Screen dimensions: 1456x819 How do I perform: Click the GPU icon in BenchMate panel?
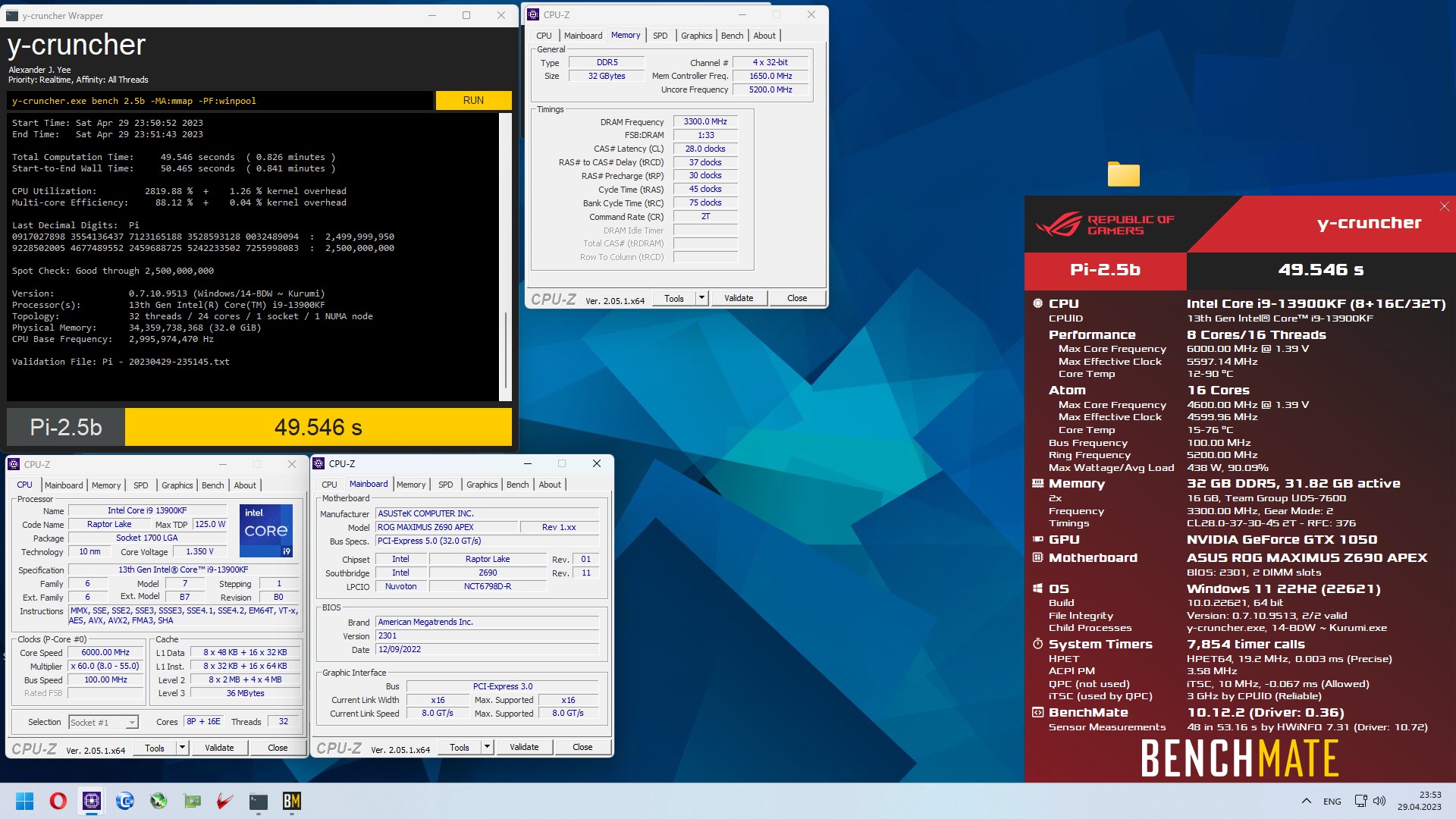coord(1037,539)
